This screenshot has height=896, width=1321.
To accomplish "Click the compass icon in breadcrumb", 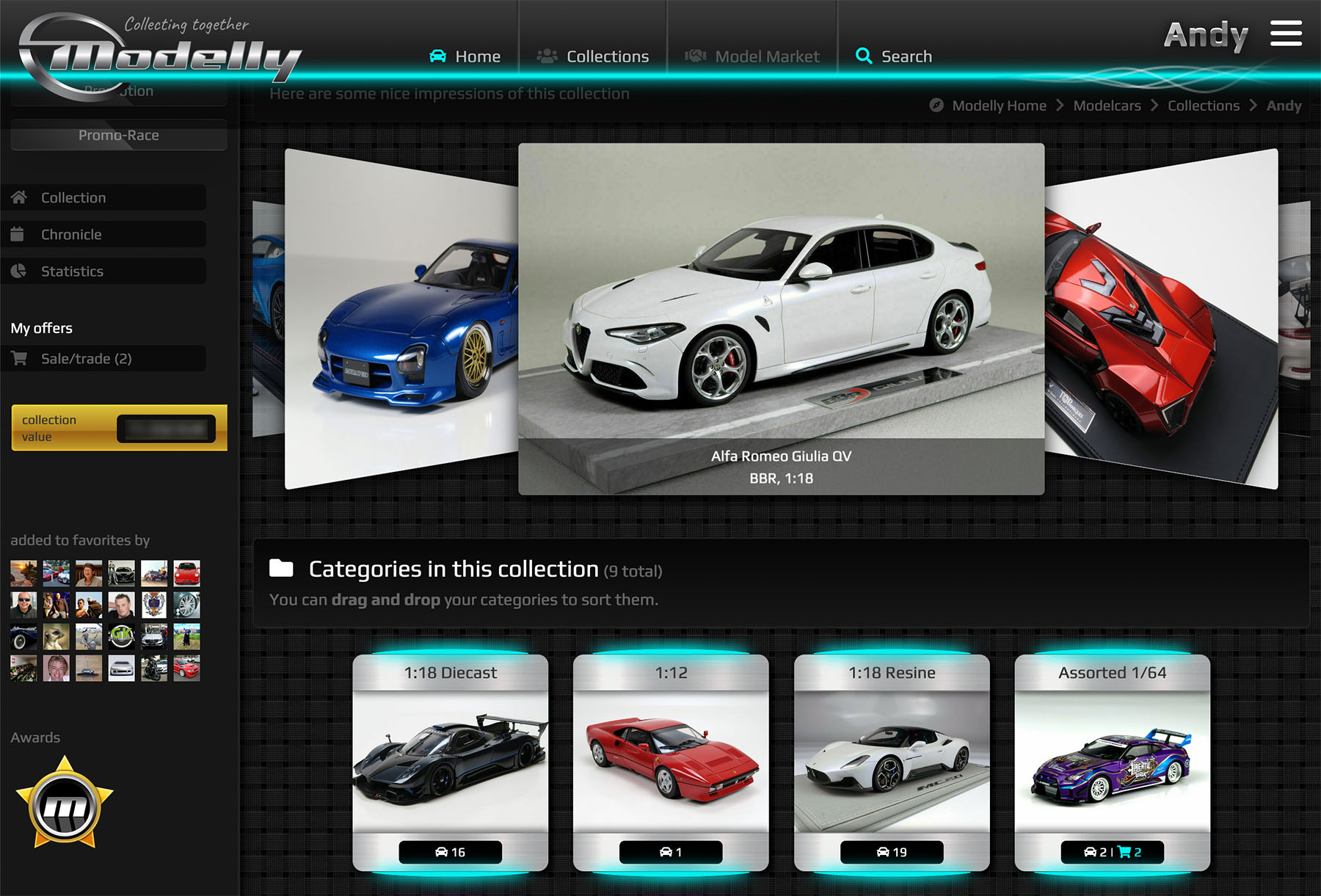I will (936, 106).
